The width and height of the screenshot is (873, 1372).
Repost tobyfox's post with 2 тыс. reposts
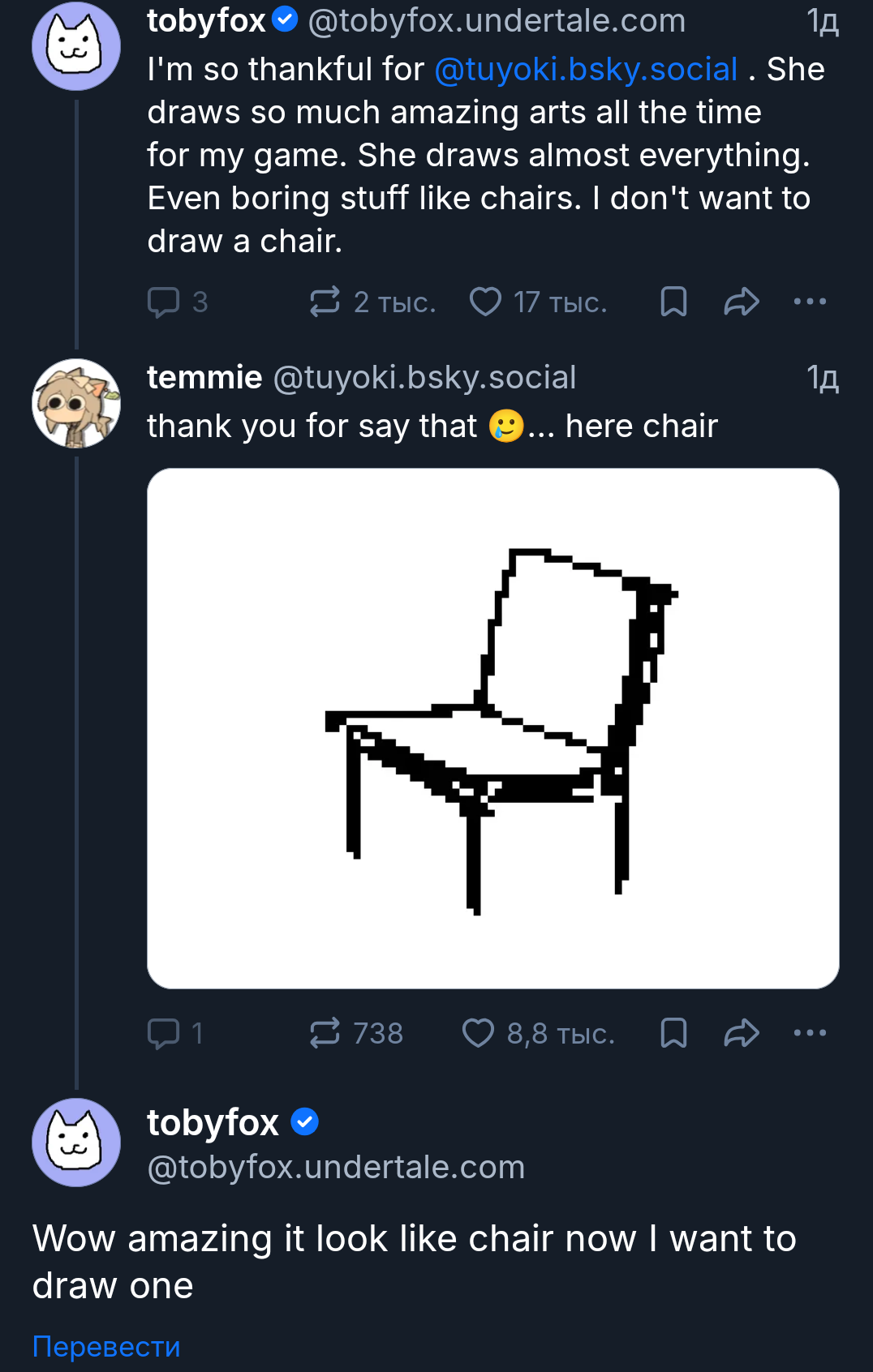(325, 302)
